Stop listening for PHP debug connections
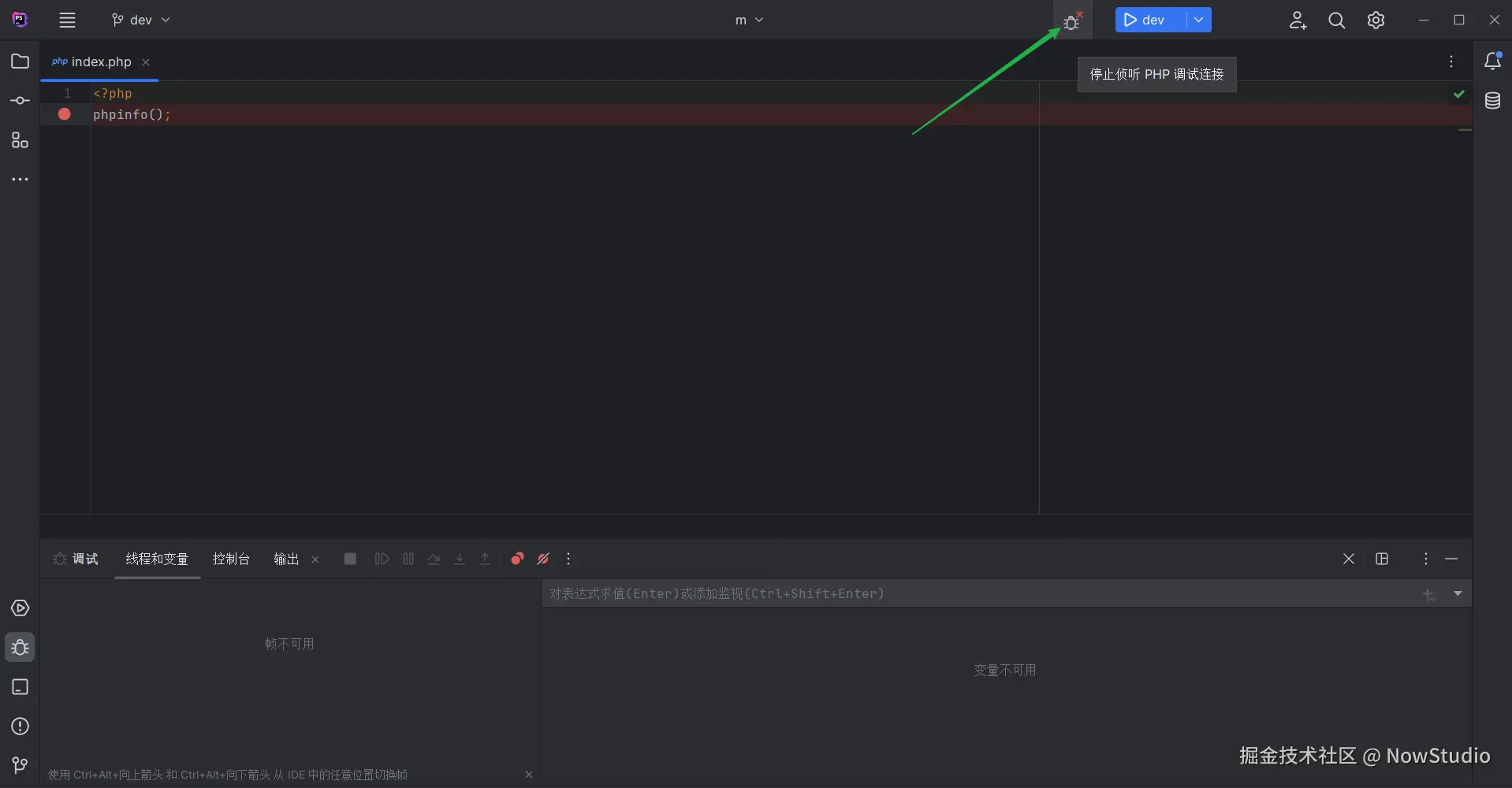The height and width of the screenshot is (788, 1512). [x=1072, y=20]
